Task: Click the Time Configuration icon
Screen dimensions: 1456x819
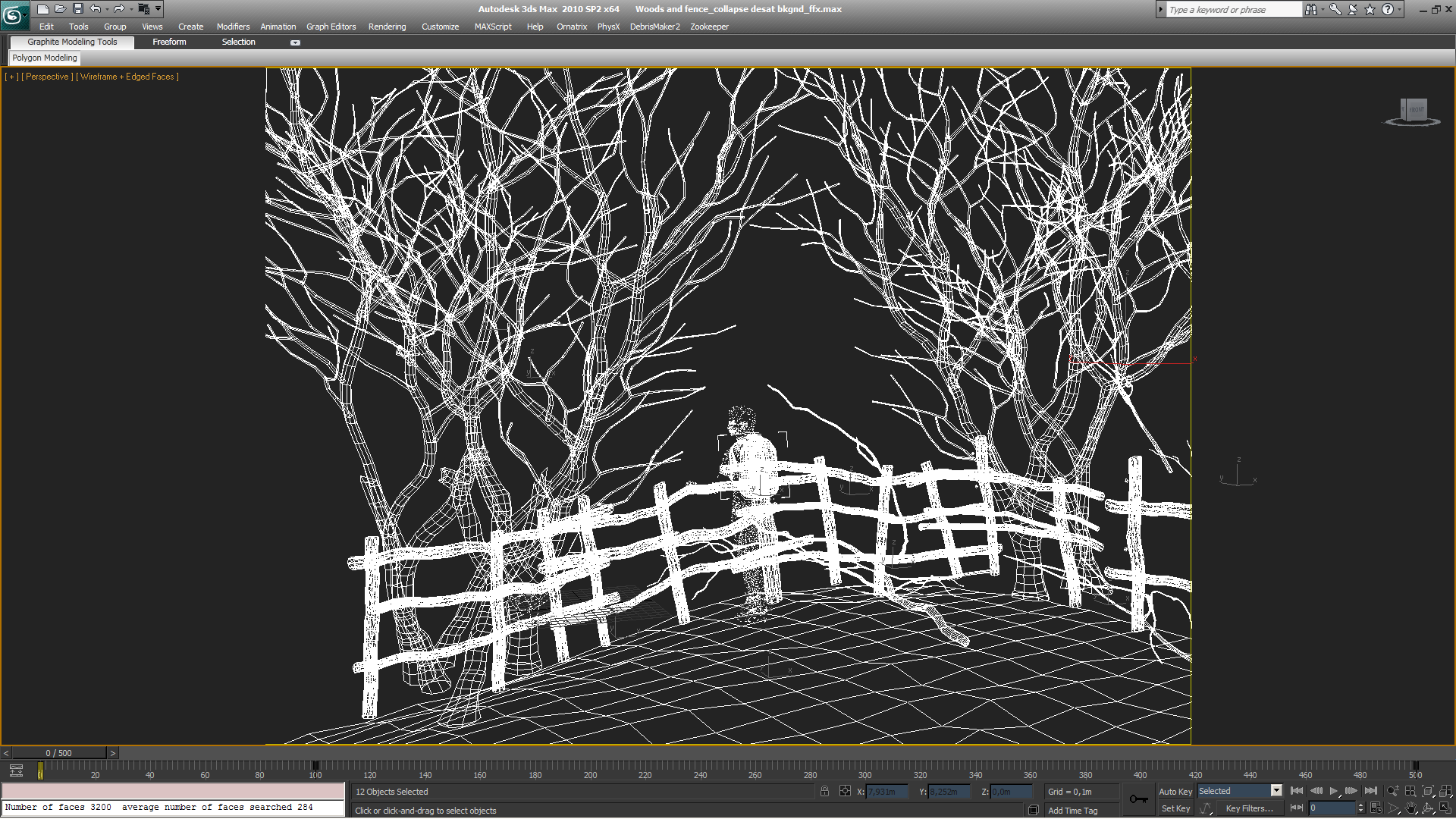Action: tap(1376, 808)
